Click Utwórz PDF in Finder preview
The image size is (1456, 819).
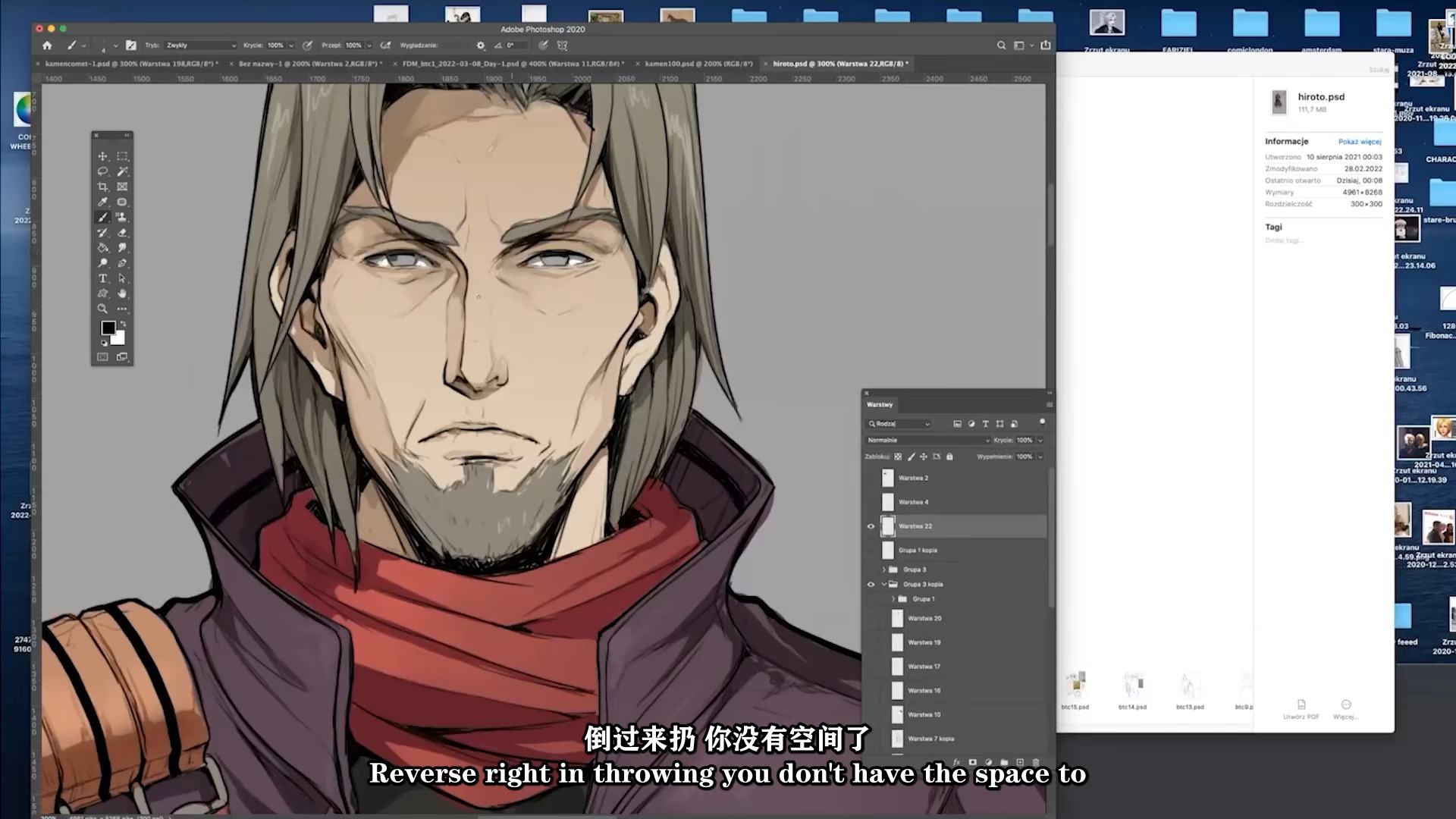pos(1301,710)
